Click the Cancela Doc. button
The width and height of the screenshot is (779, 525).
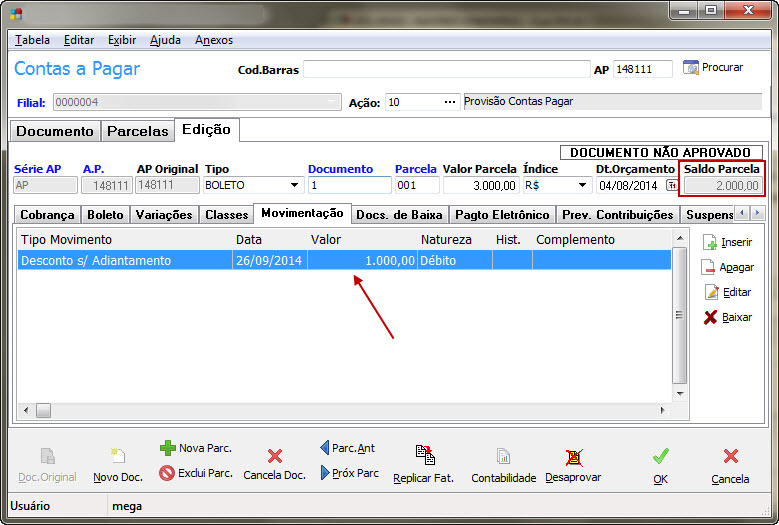click(274, 464)
